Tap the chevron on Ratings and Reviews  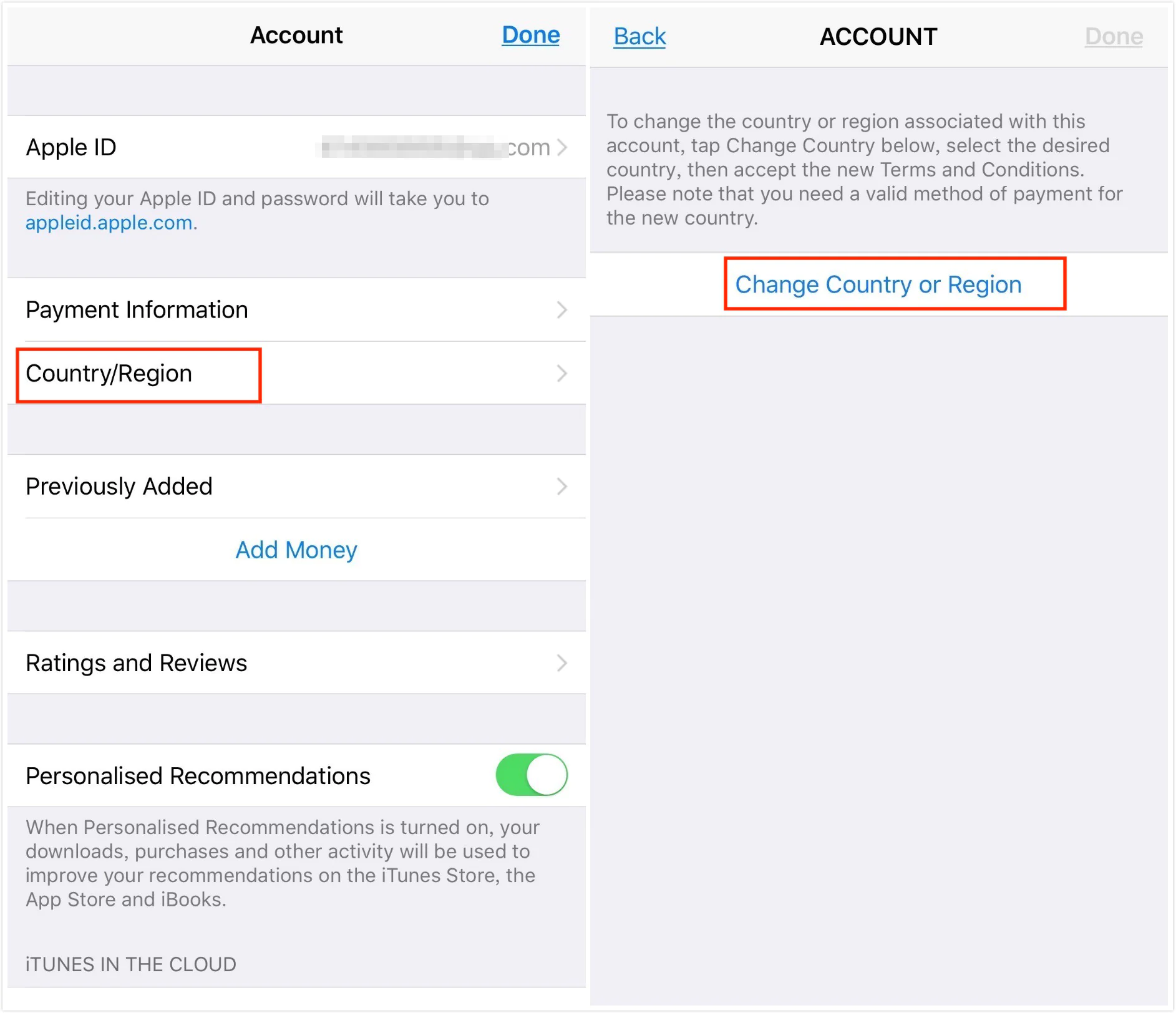pyautogui.click(x=563, y=663)
